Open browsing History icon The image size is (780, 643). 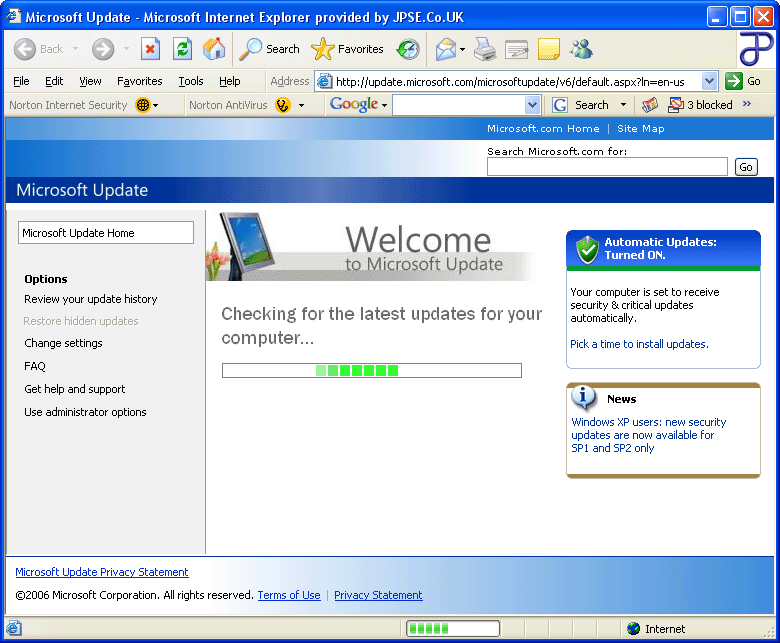click(408, 49)
